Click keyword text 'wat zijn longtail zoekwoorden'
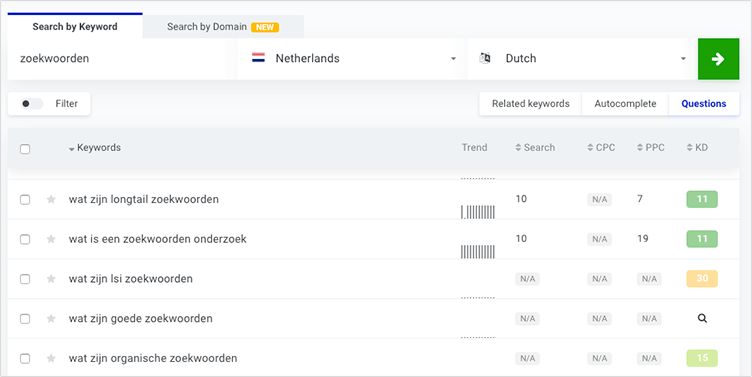 pos(144,200)
